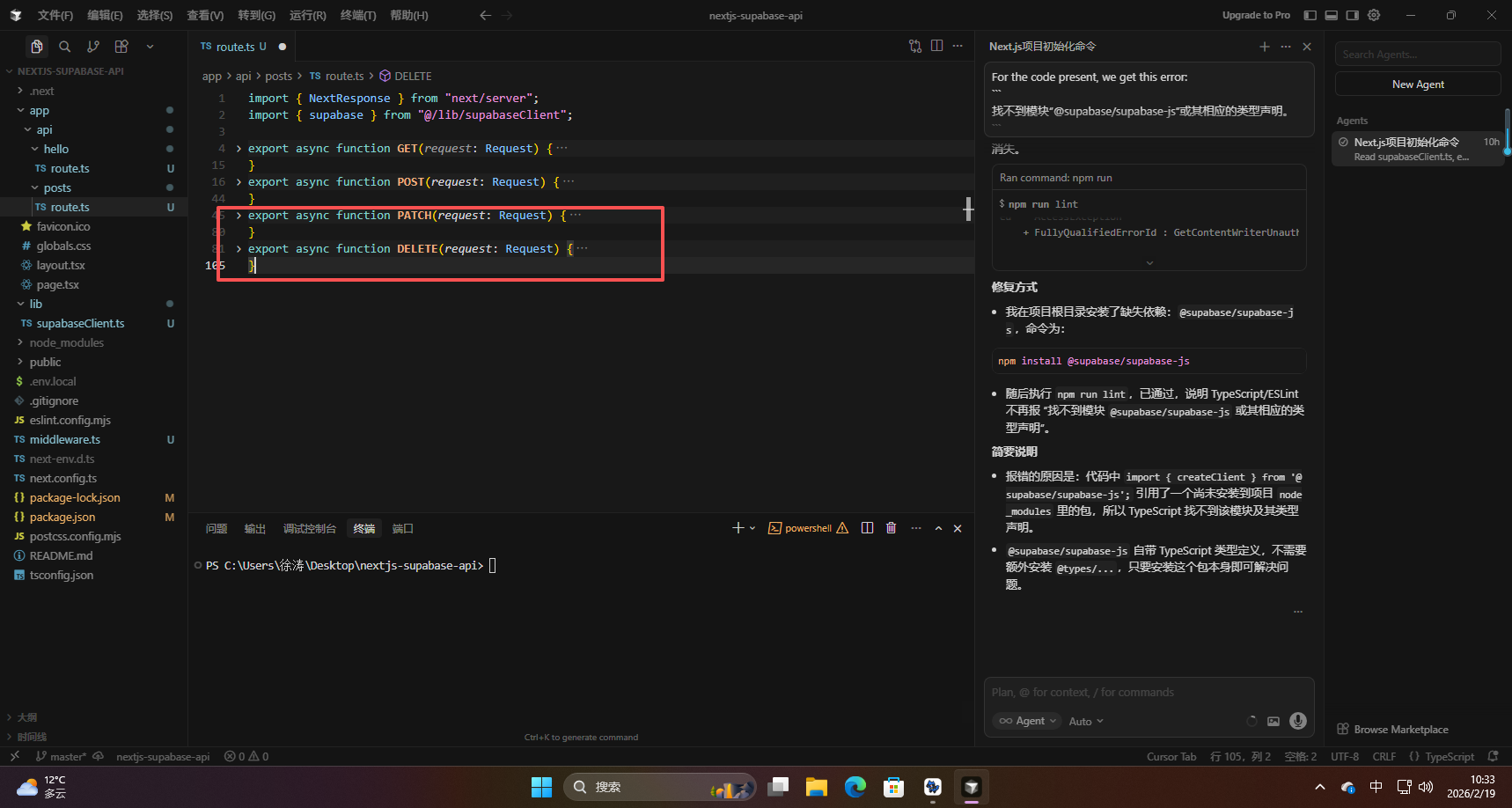Open the 编辑(E) menu
This screenshot has height=808, width=1512.
point(105,15)
